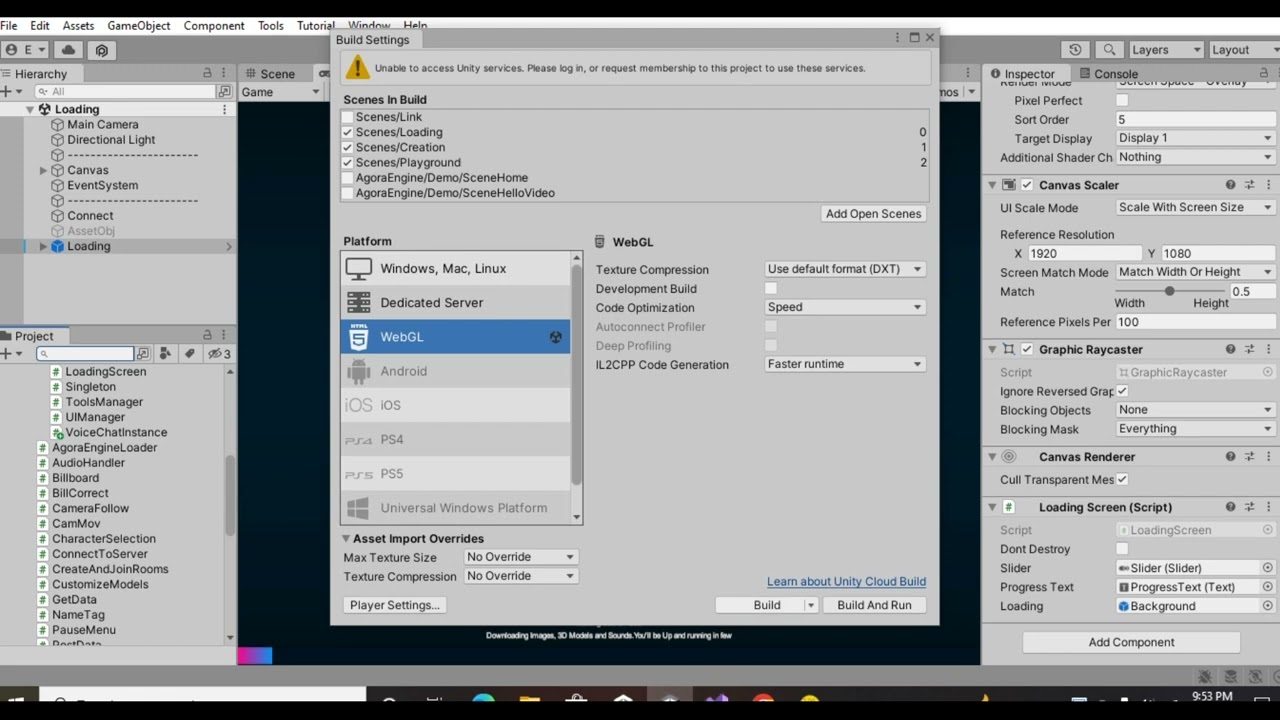Click Add Open Scenes button
The width and height of the screenshot is (1280, 720).
(873, 213)
